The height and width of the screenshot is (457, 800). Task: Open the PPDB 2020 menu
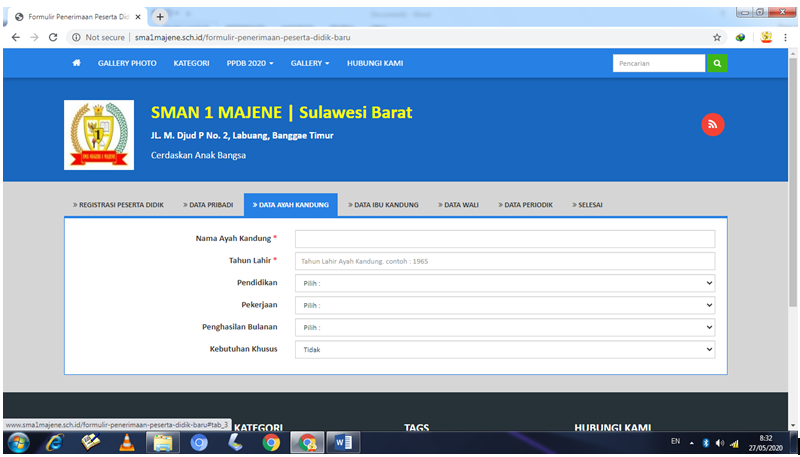click(x=250, y=63)
